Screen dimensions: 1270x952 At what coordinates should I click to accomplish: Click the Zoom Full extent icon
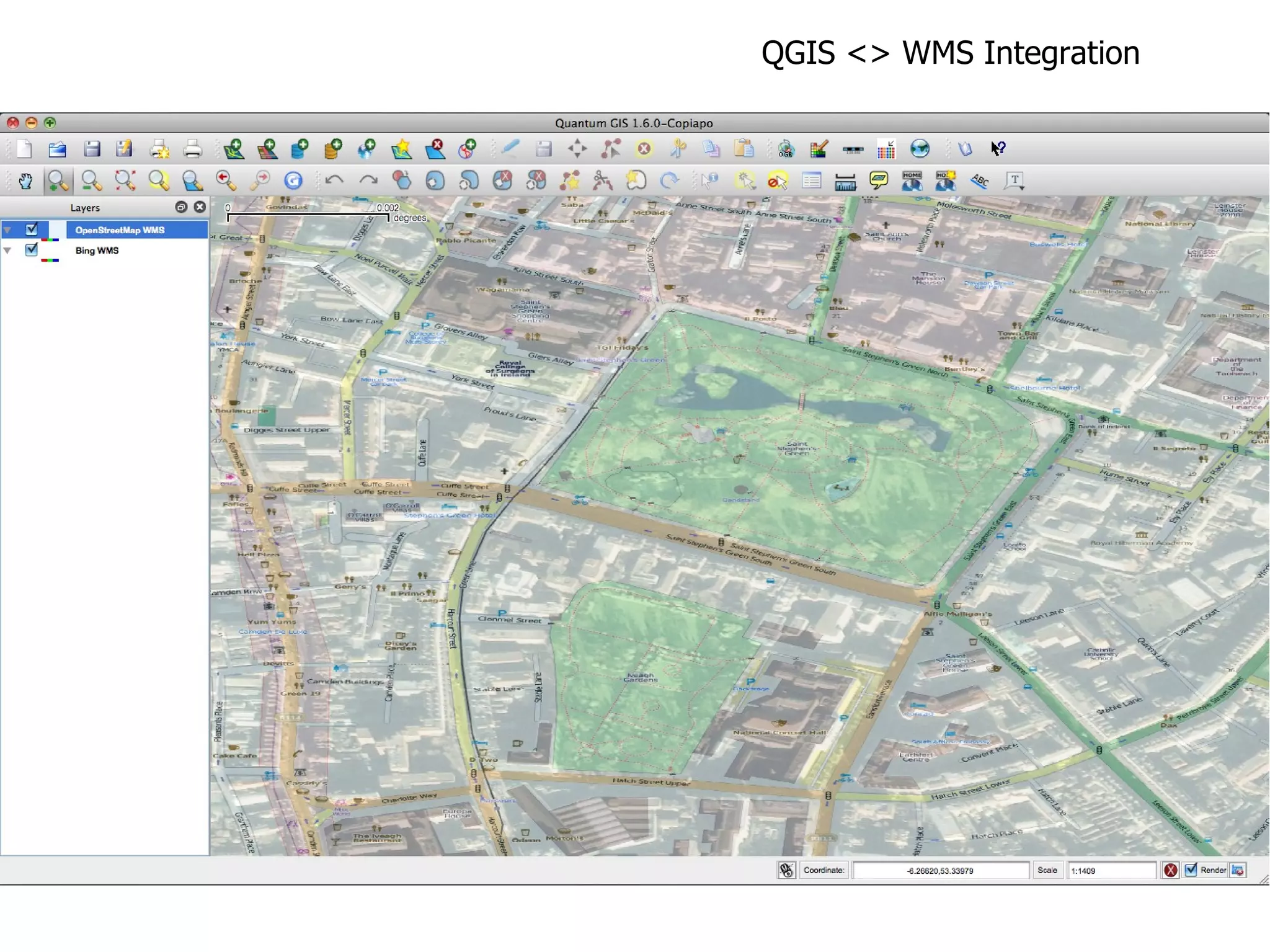click(x=125, y=181)
